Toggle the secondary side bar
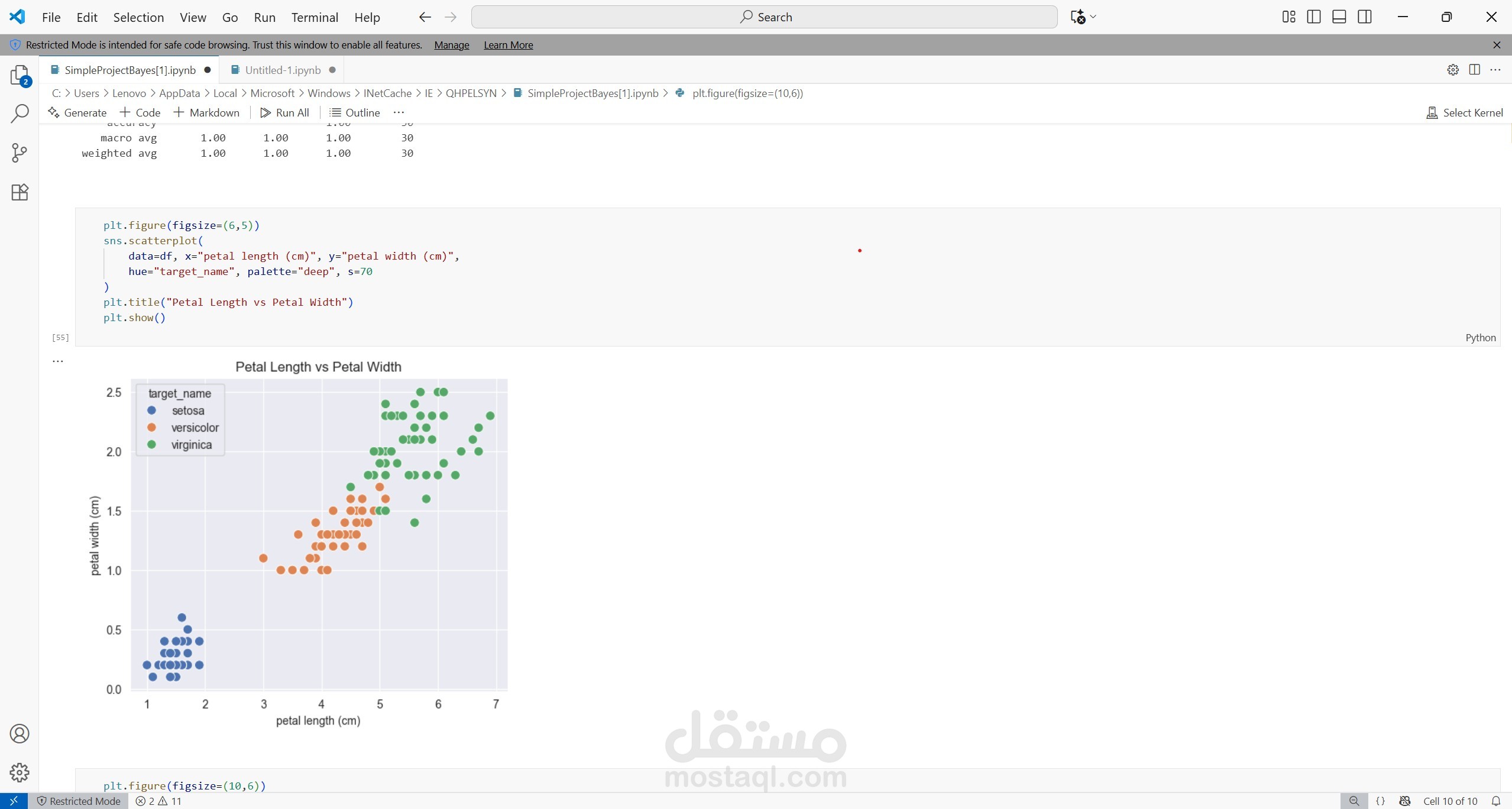Screen dimensions: 1512x809 tap(1365, 17)
